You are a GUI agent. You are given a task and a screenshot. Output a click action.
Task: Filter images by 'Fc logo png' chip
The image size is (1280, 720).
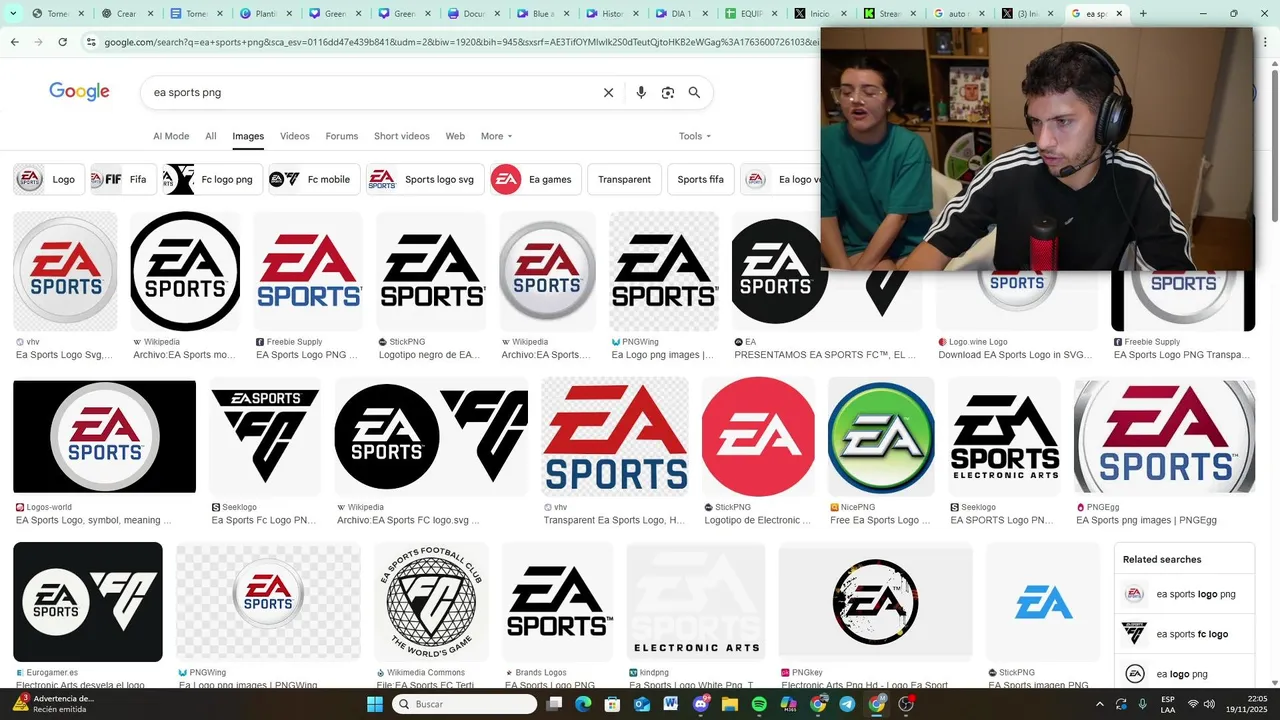coord(213,179)
